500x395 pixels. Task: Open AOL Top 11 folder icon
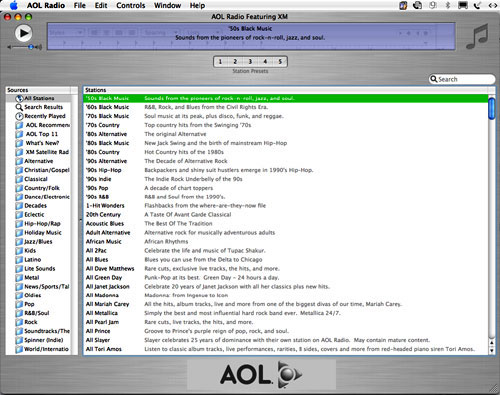19,134
